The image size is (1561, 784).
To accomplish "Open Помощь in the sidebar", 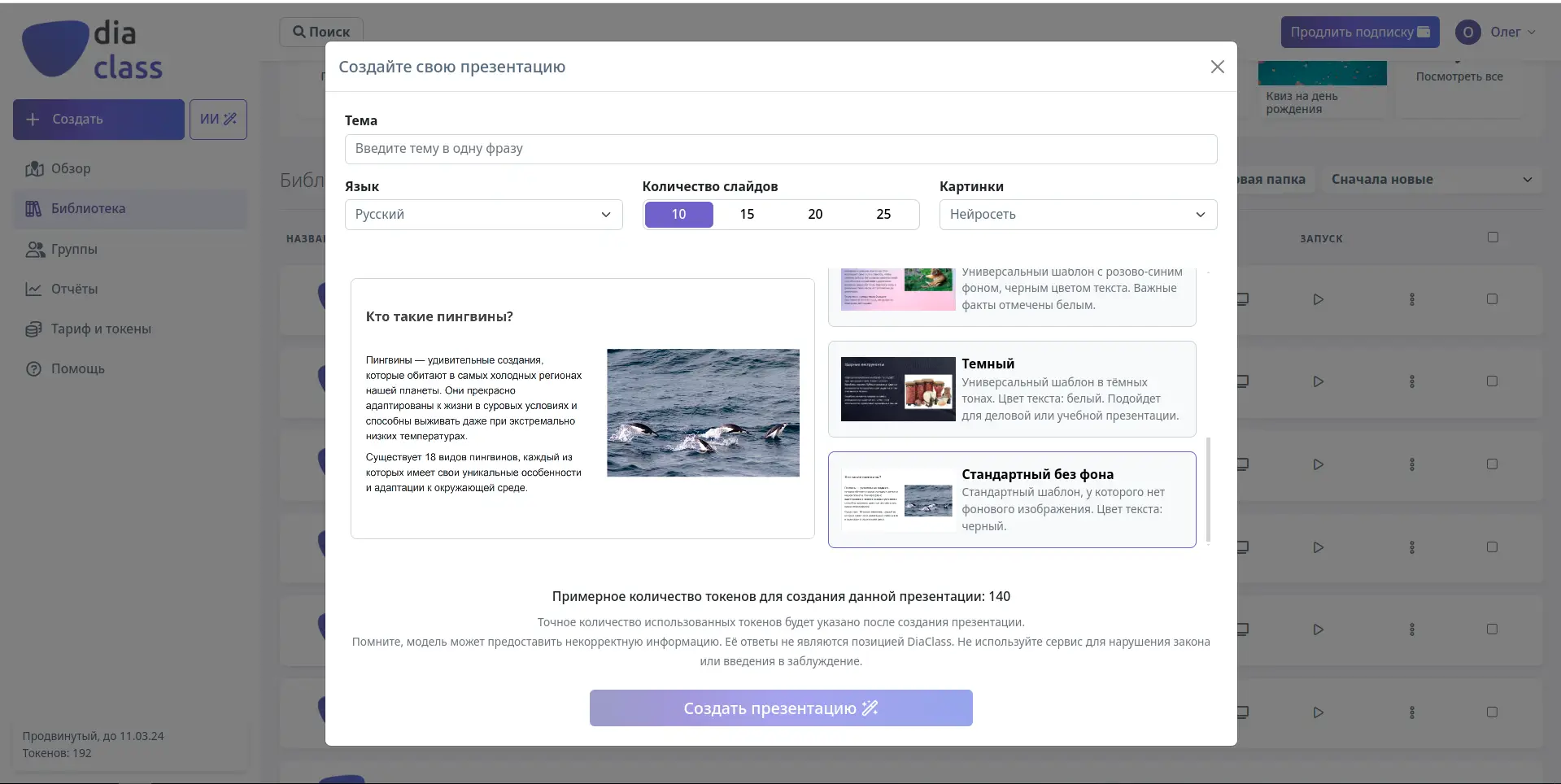I will click(130, 369).
